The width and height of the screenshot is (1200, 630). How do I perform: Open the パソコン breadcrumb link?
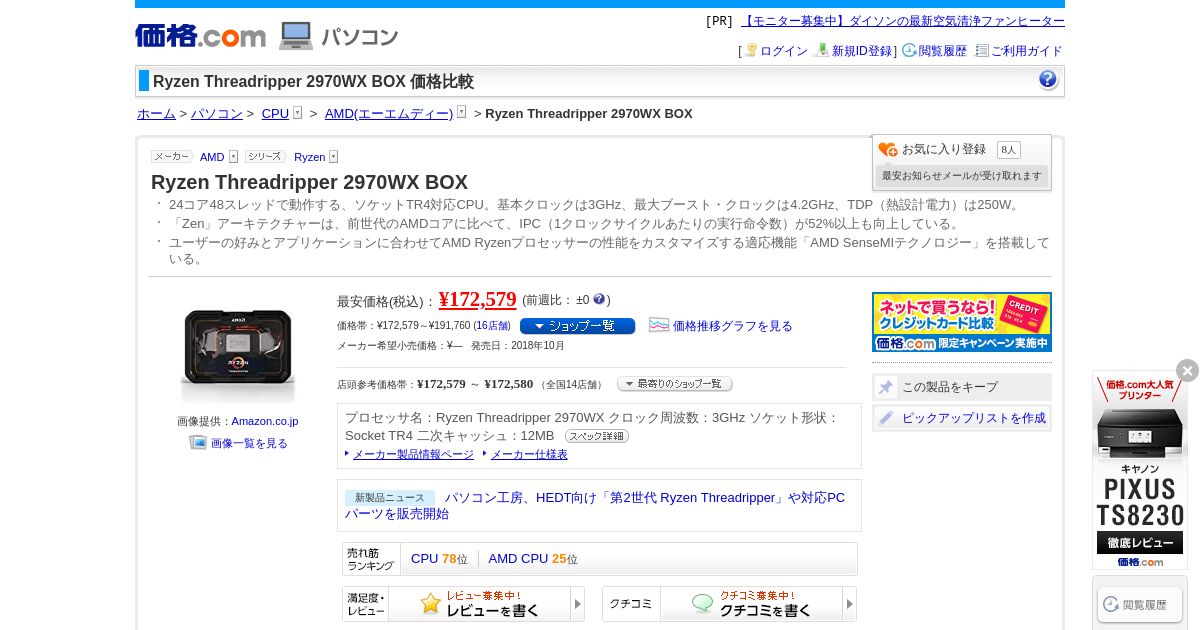[x=217, y=113]
